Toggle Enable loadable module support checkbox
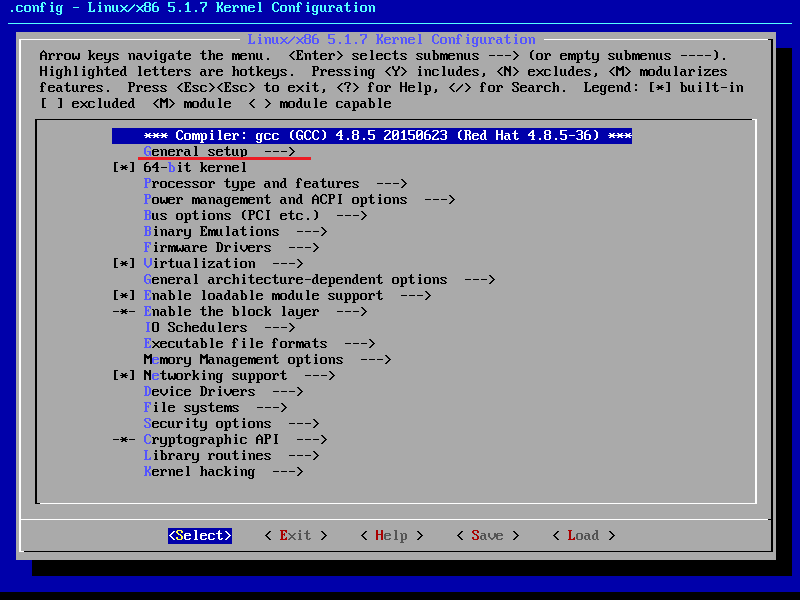The height and width of the screenshot is (600, 800). pyautogui.click(x=124, y=296)
